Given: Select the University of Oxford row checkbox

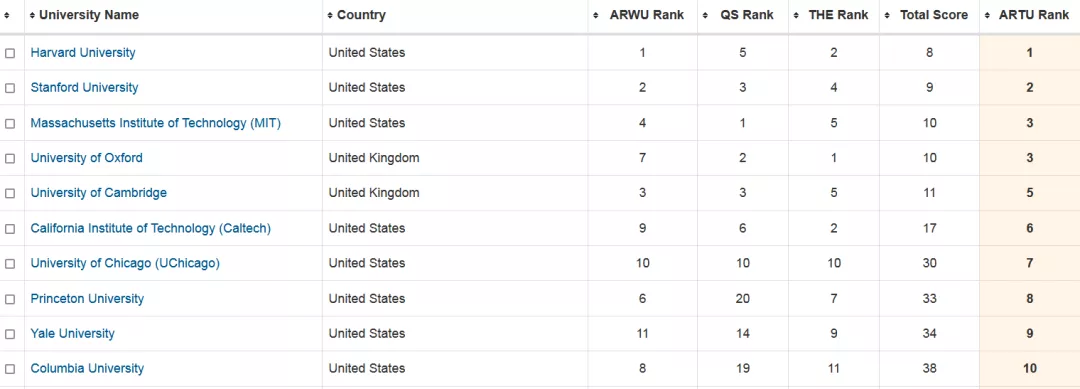Looking at the screenshot, I should [10, 158].
